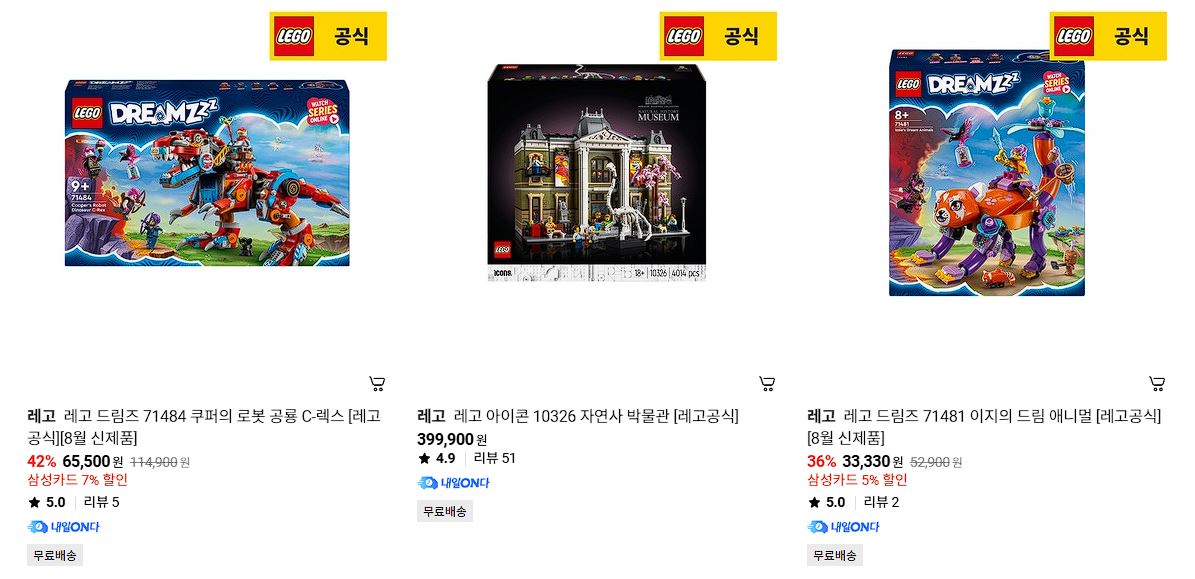Open the Izzie's Dream Animals product image
The width and height of the screenshot is (1195, 579).
tap(987, 173)
